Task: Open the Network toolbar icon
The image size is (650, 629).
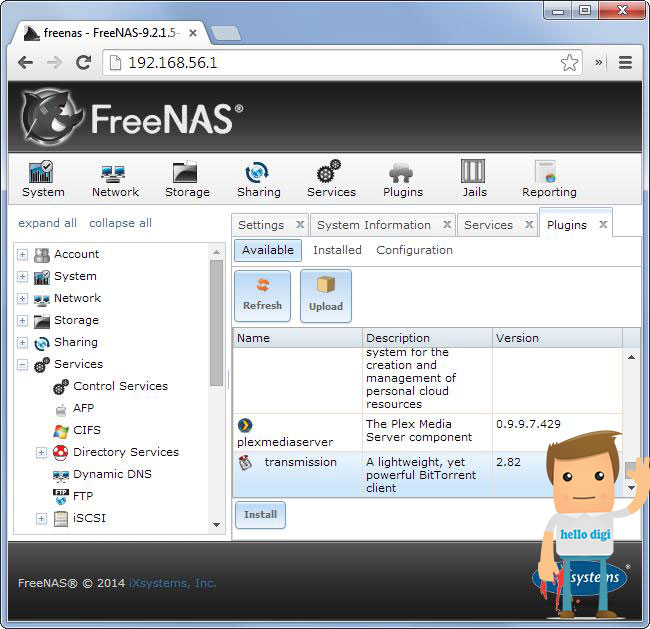Action: pos(113,174)
